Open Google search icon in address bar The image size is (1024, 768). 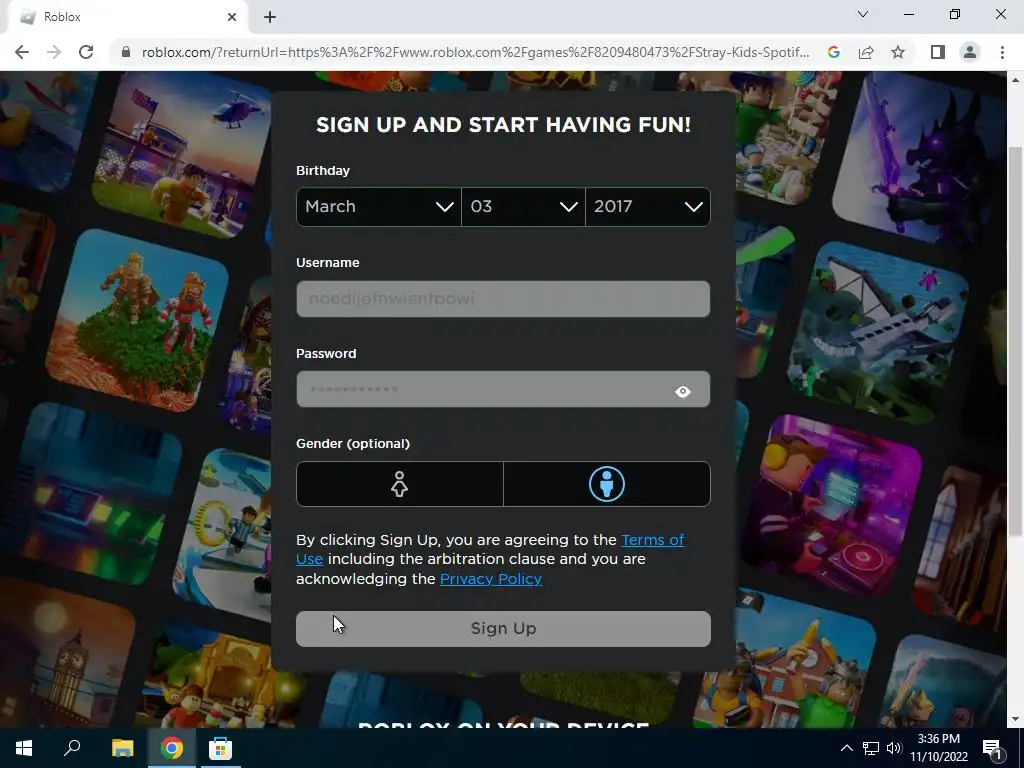(833, 52)
